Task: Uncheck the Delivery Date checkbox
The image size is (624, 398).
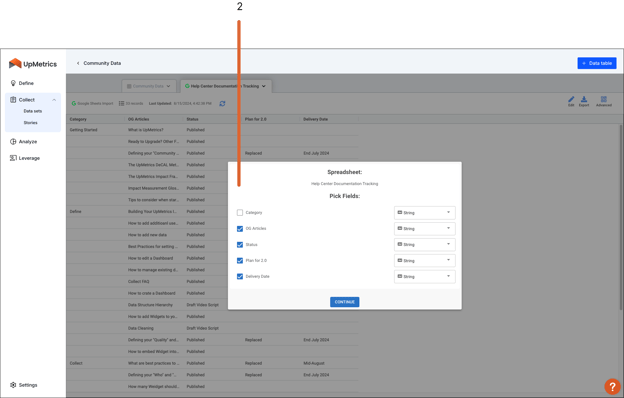Action: [240, 276]
